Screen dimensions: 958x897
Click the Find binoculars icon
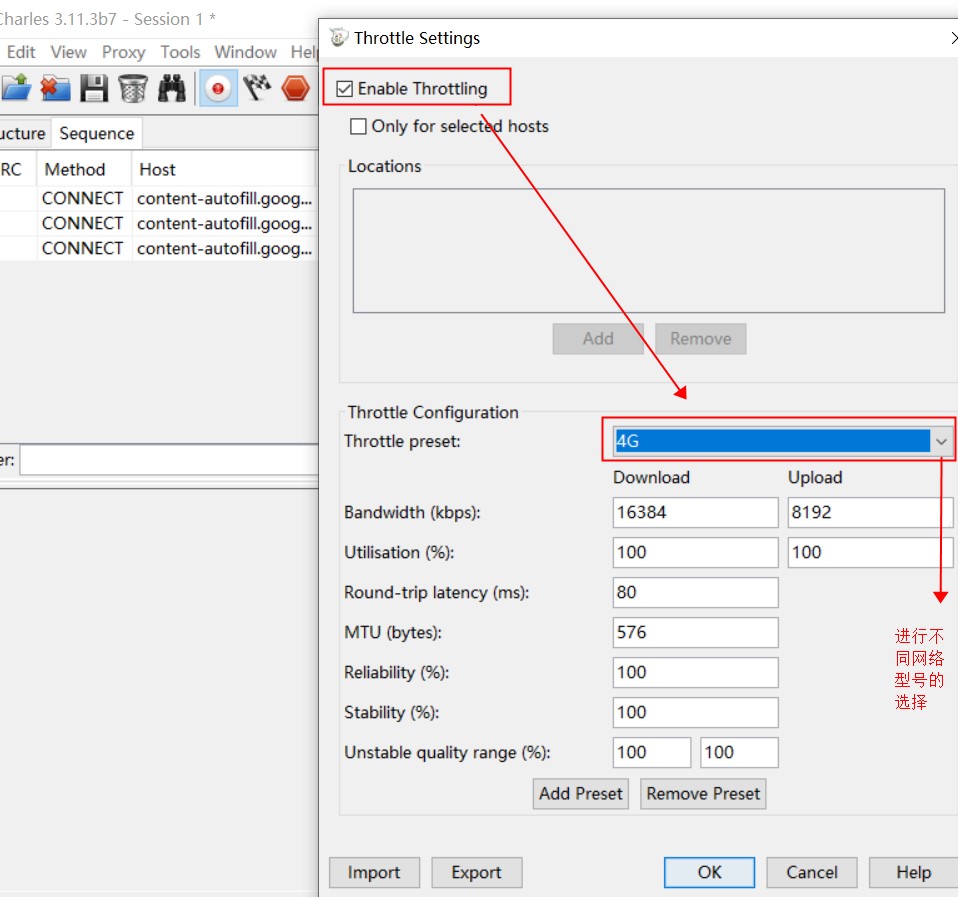[x=172, y=88]
